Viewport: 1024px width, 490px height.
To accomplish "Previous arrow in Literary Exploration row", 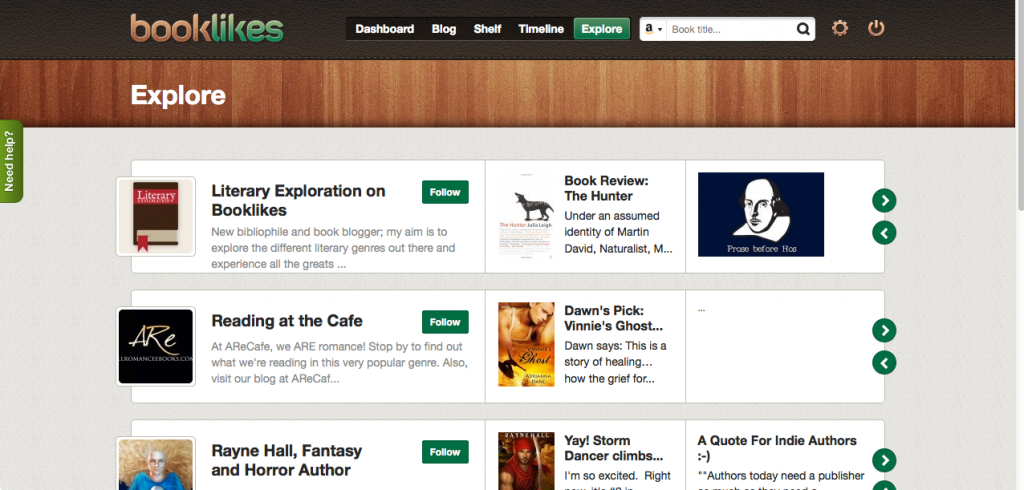I will [884, 233].
